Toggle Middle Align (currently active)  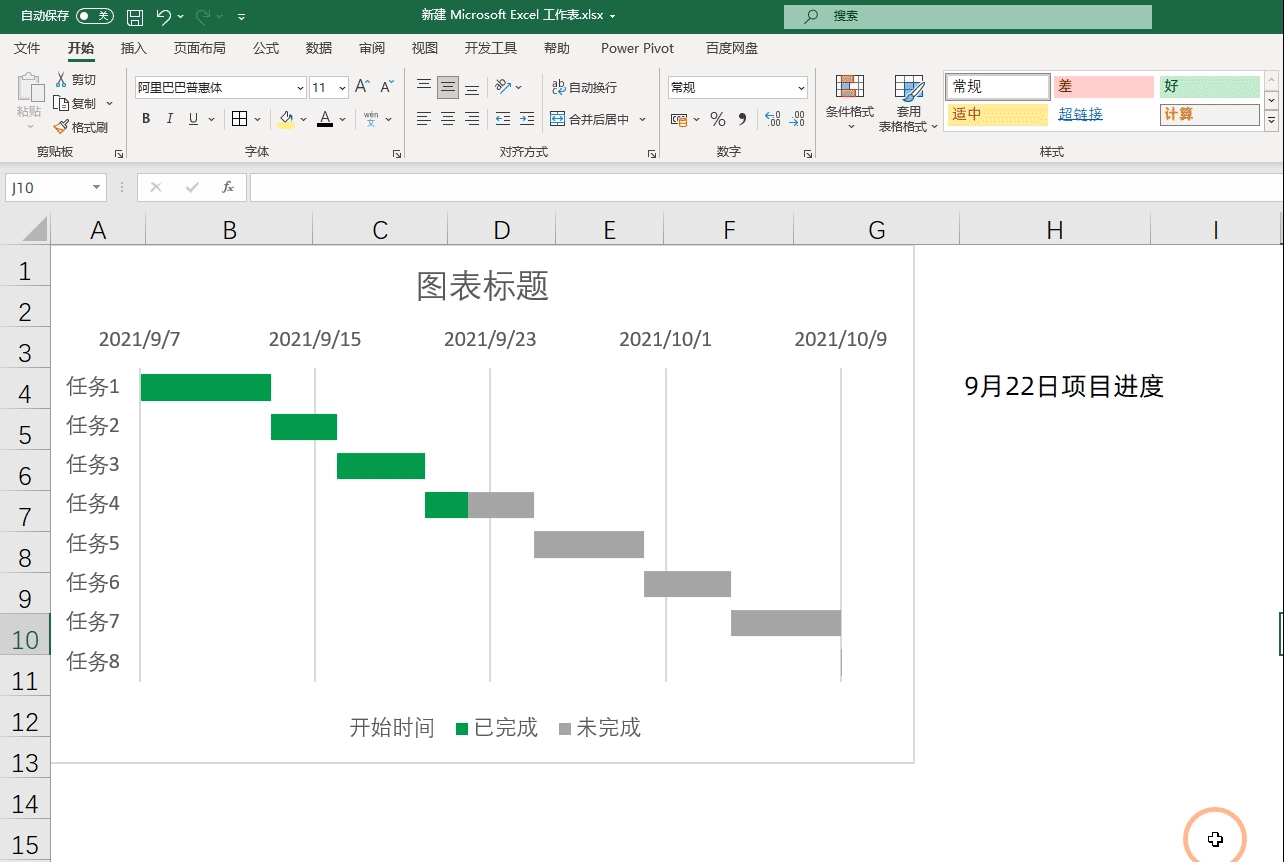pos(448,87)
